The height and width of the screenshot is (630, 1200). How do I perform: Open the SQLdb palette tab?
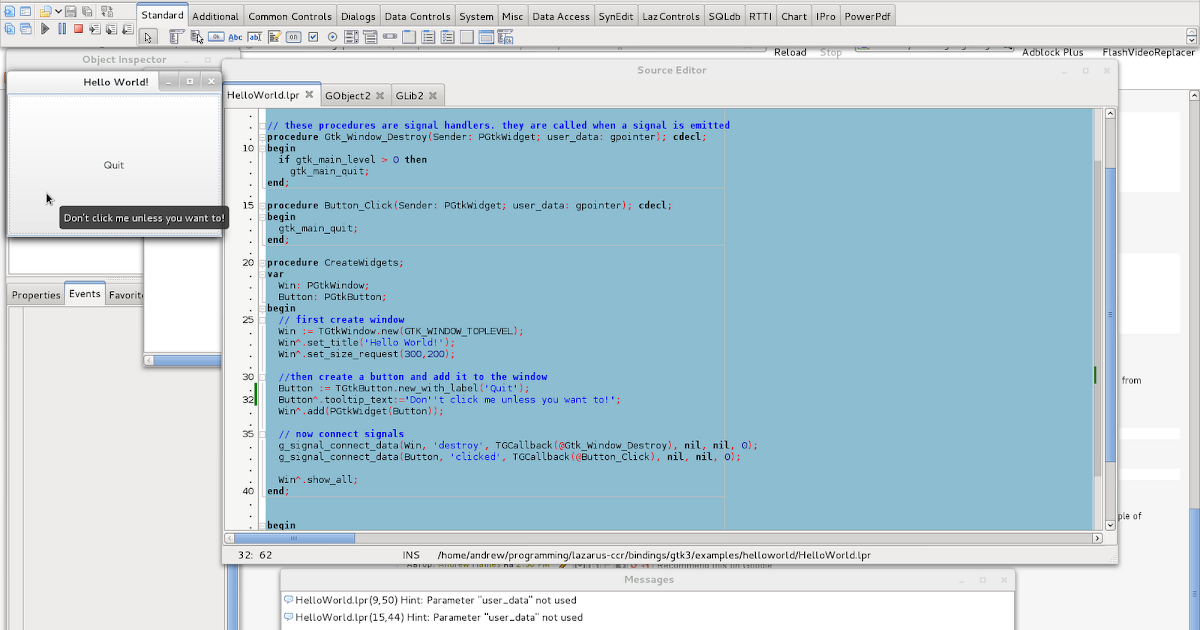click(724, 16)
